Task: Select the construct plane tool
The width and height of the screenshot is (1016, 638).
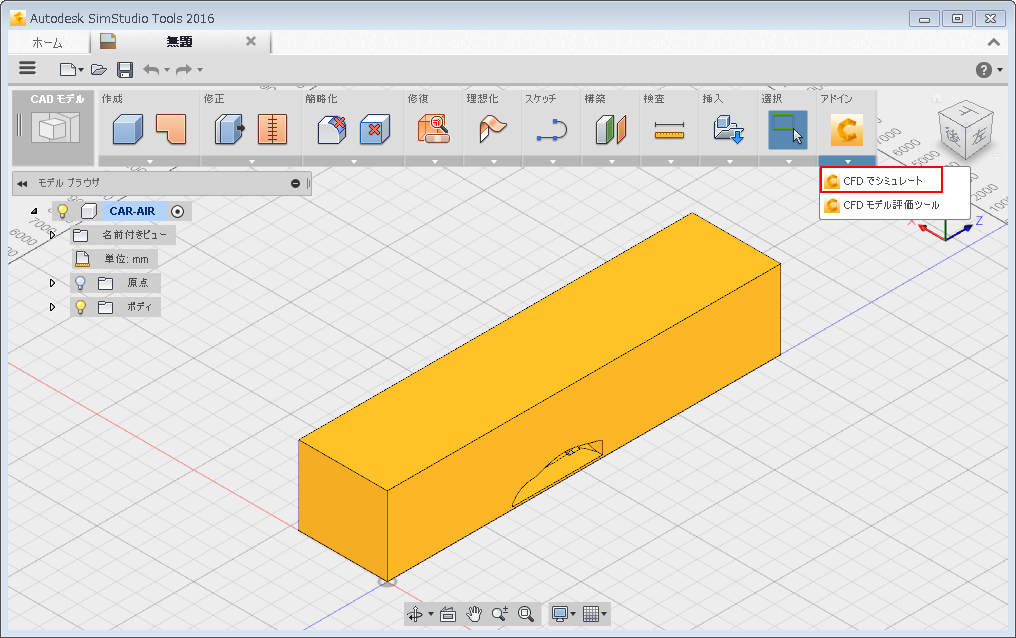Action: point(611,129)
